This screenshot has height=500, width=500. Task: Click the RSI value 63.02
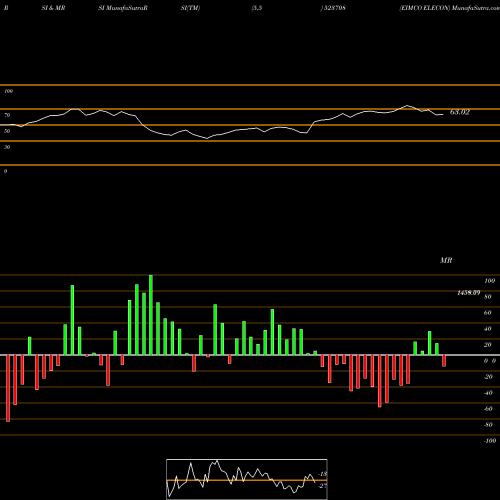pos(460,112)
